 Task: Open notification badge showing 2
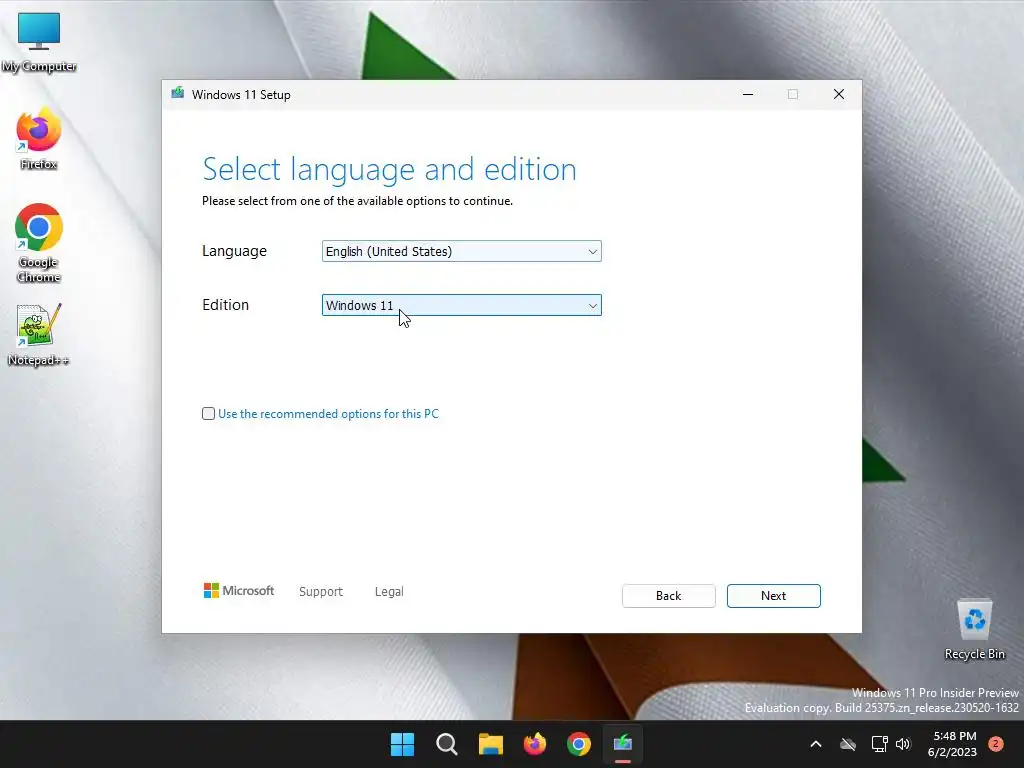click(996, 744)
